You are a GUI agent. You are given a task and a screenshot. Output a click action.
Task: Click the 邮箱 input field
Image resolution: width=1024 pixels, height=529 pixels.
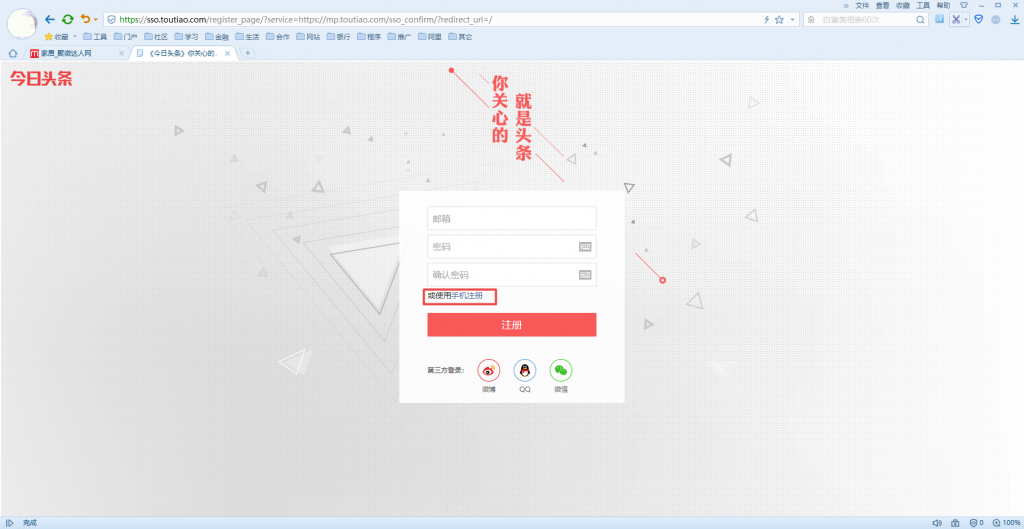511,218
